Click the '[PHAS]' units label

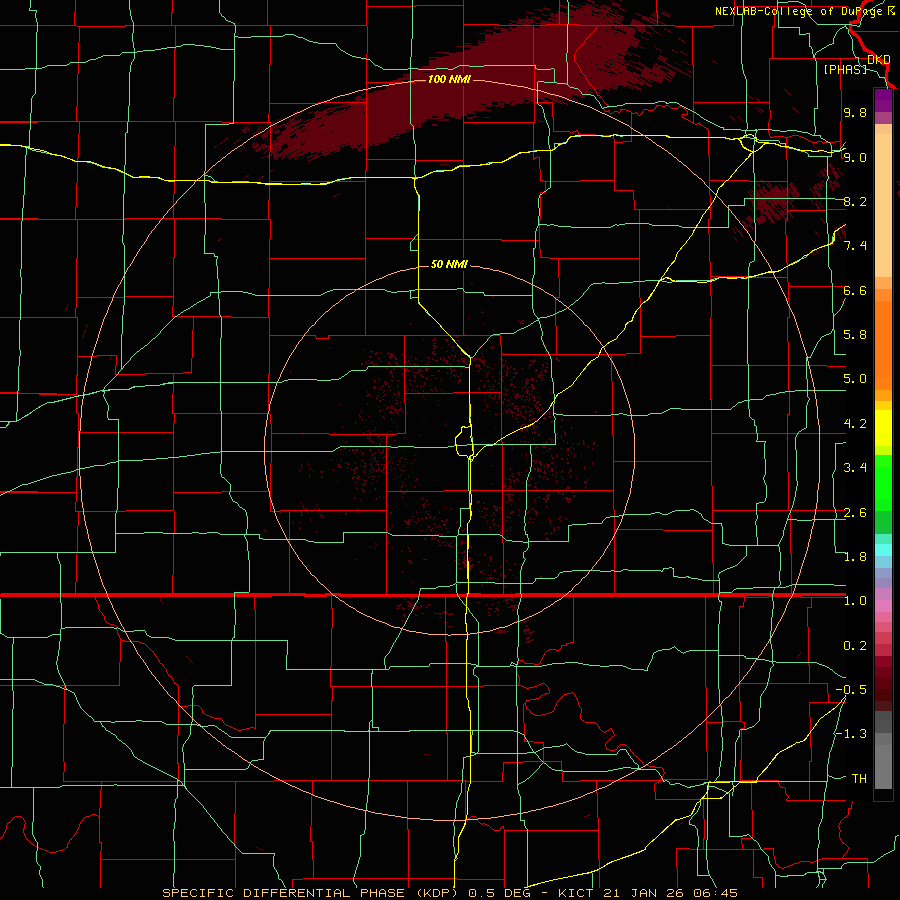pyautogui.click(x=845, y=69)
